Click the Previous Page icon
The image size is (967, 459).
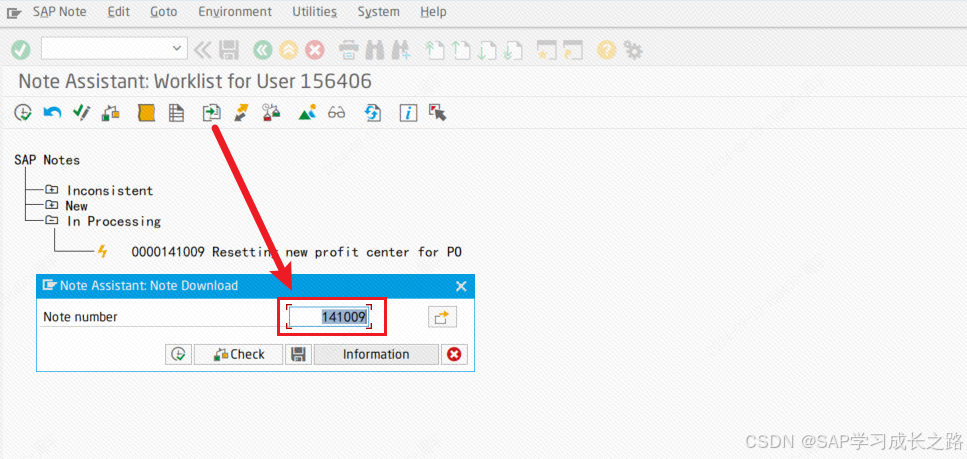coord(461,49)
